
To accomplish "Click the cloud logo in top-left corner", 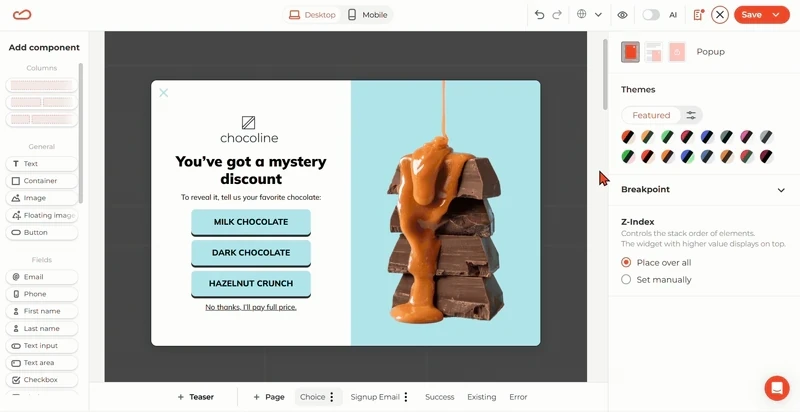I will pyautogui.click(x=22, y=15).
